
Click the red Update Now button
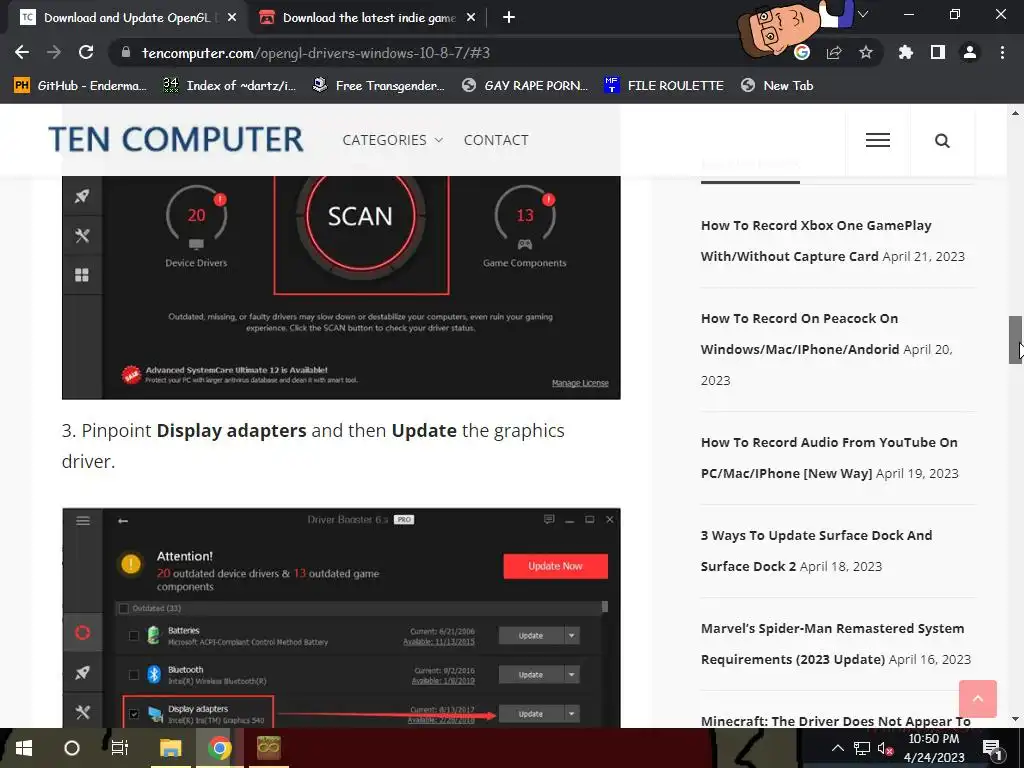[x=555, y=566]
